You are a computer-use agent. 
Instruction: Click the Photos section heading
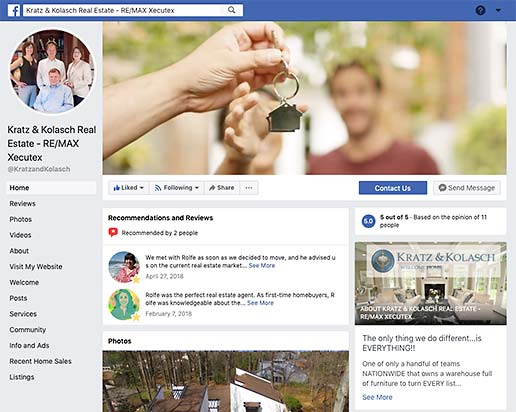[119, 341]
